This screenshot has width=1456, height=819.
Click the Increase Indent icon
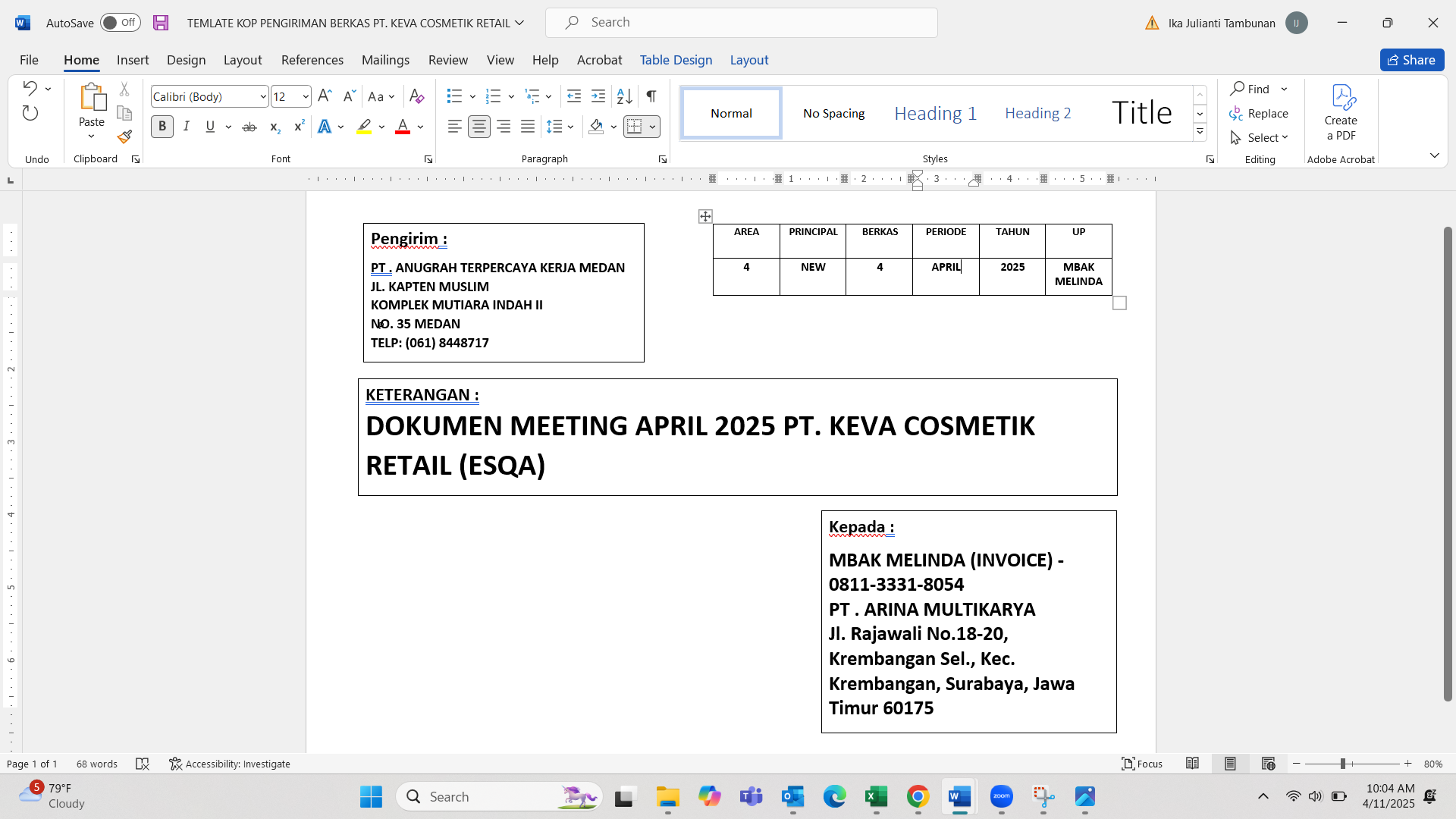pyautogui.click(x=598, y=96)
